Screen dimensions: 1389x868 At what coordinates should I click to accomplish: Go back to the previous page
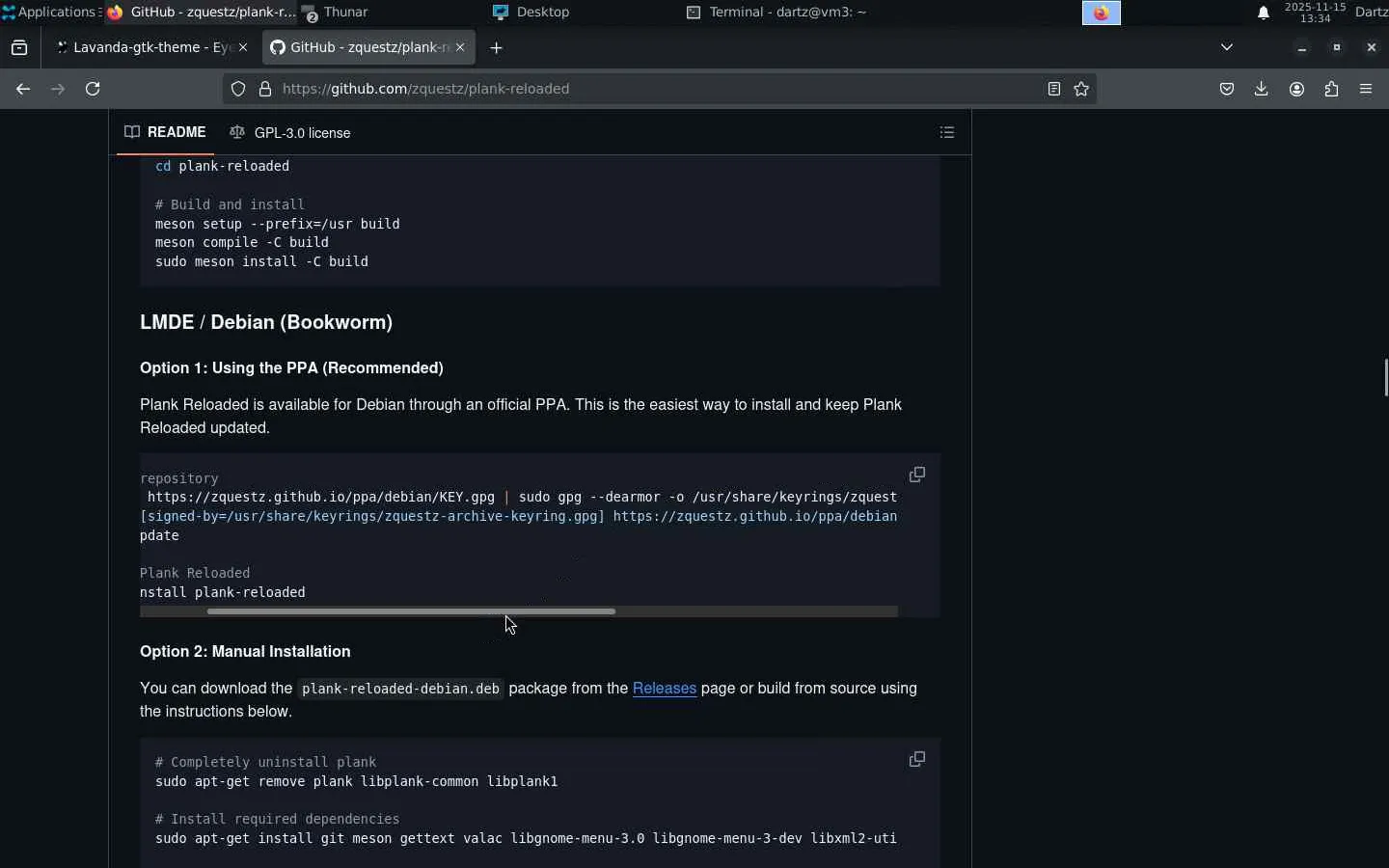(23, 89)
